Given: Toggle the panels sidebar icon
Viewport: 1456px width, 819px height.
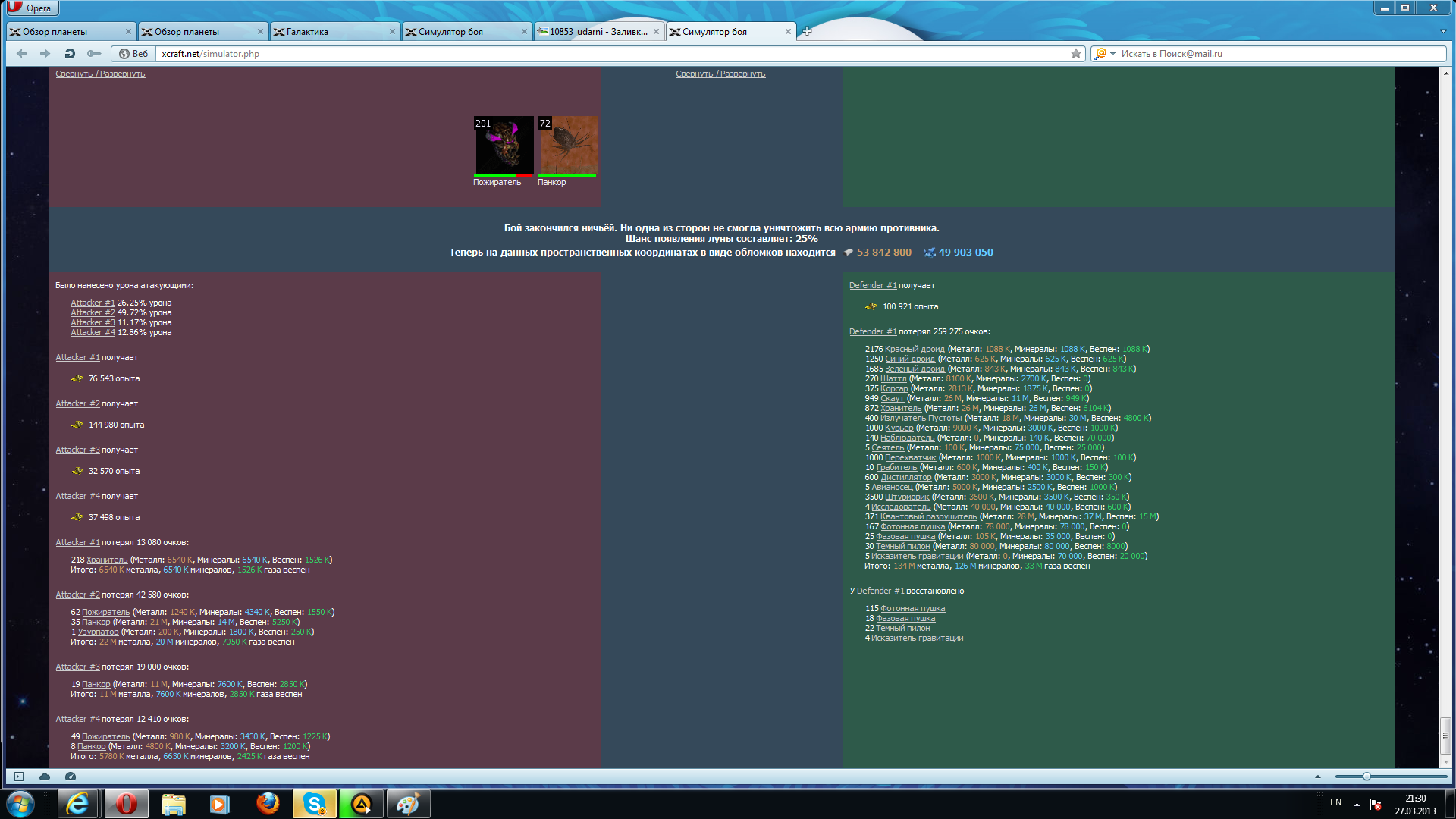Looking at the screenshot, I should tap(19, 777).
